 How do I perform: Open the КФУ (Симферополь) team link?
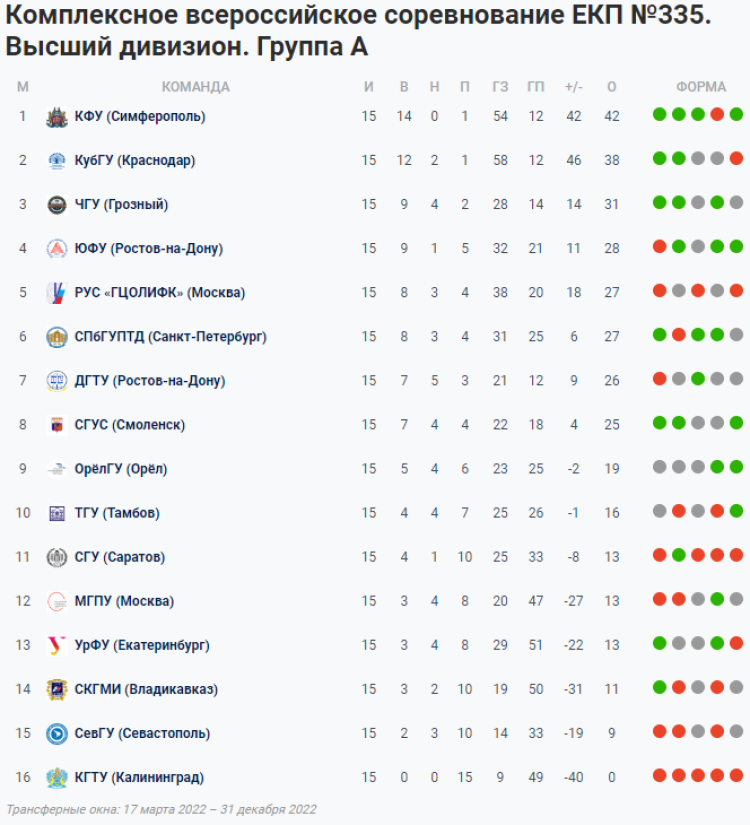[x=140, y=117]
